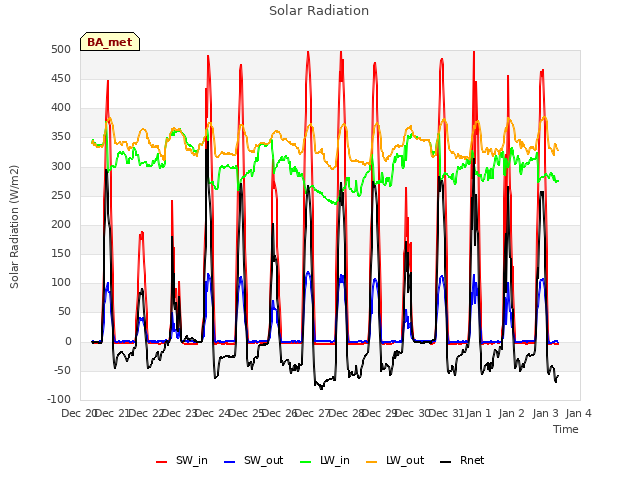This screenshot has width=640, height=480.
Task: Click the 200 y-axis tick label
Action: [x=61, y=224]
